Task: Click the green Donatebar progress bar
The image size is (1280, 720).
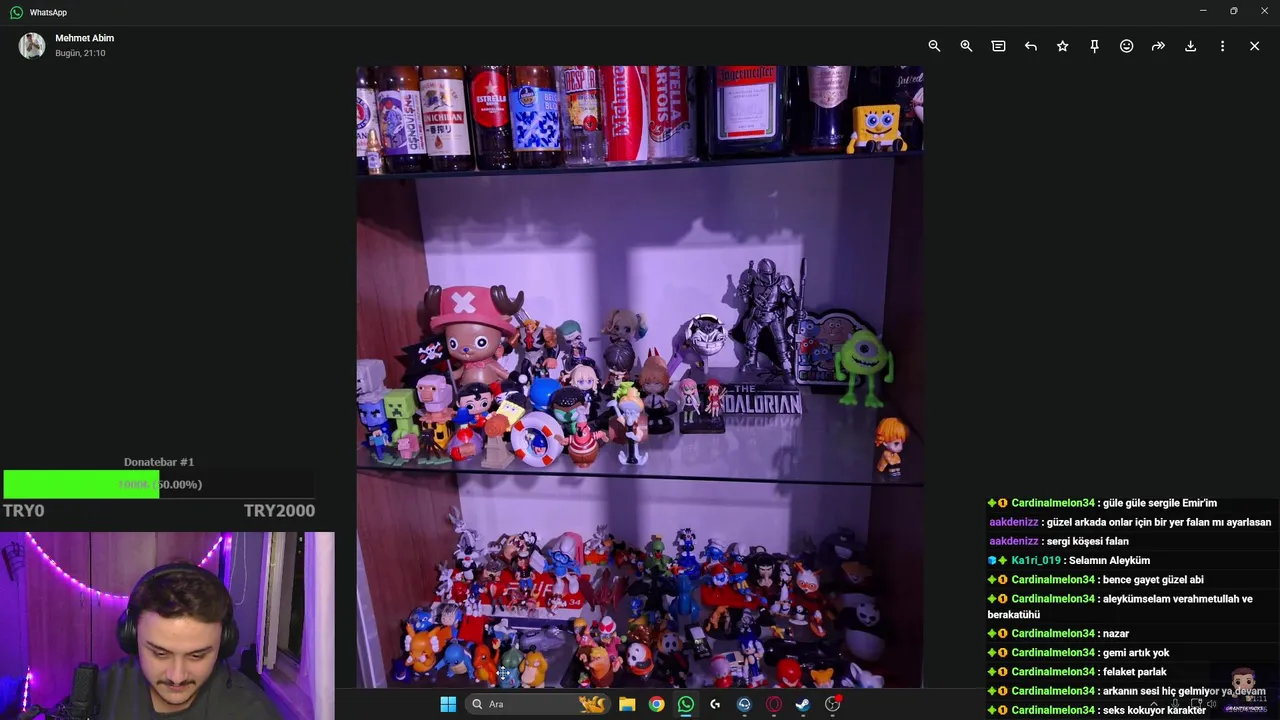Action: [x=81, y=484]
